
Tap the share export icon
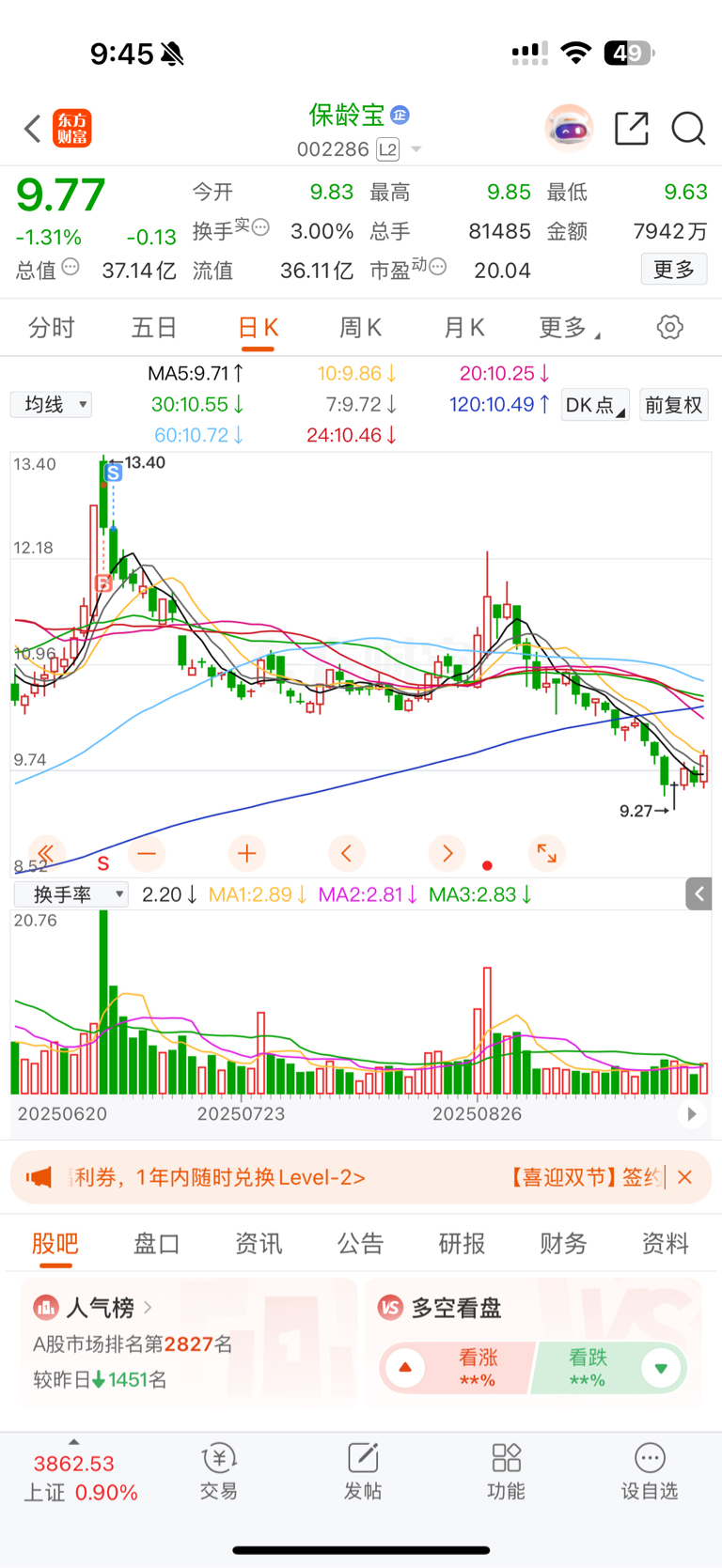point(632,129)
